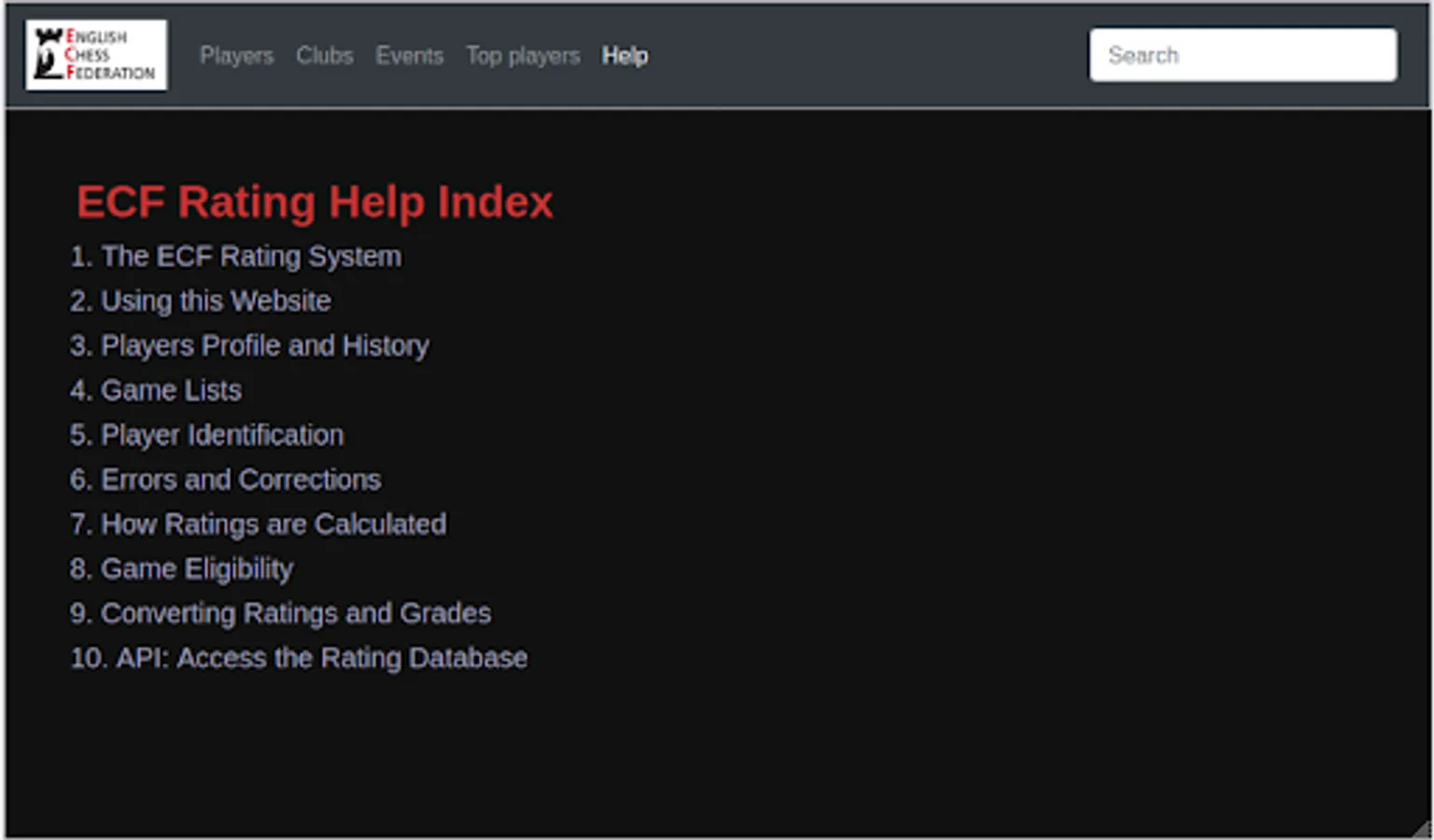Open 'Player Identification' help topic
The image size is (1434, 840).
pyautogui.click(x=222, y=435)
